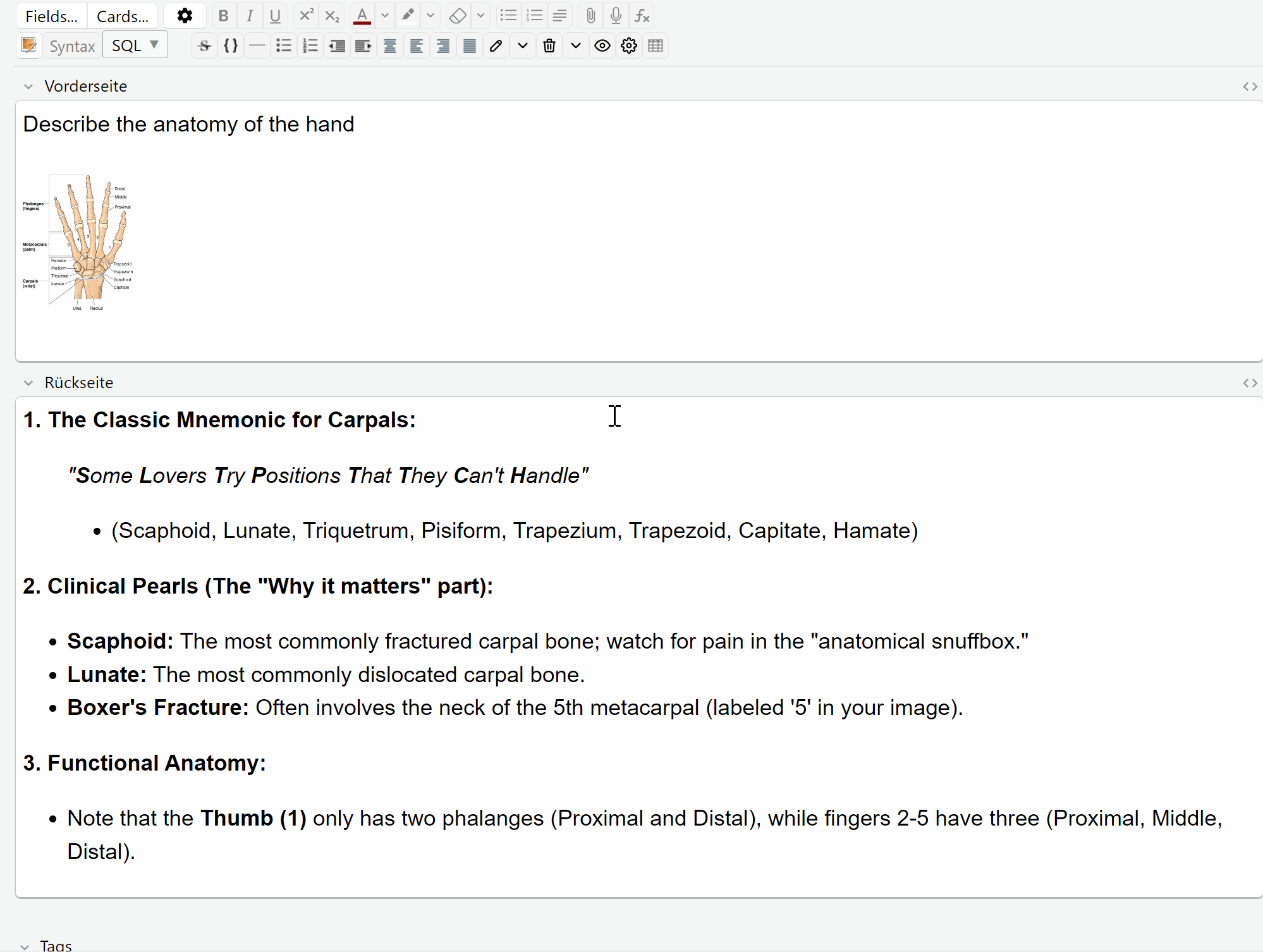Open the Cards... dialog
The height and width of the screenshot is (952, 1263).
click(x=123, y=16)
